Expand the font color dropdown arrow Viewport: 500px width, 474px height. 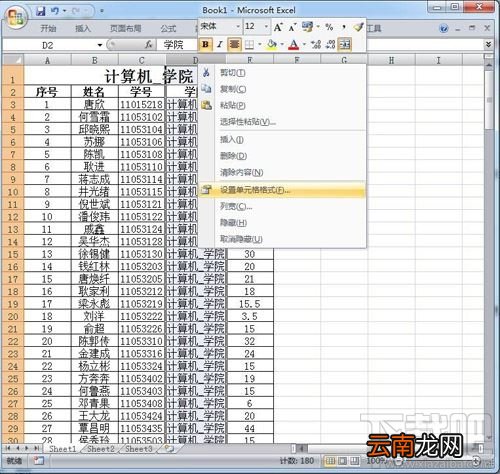point(304,44)
